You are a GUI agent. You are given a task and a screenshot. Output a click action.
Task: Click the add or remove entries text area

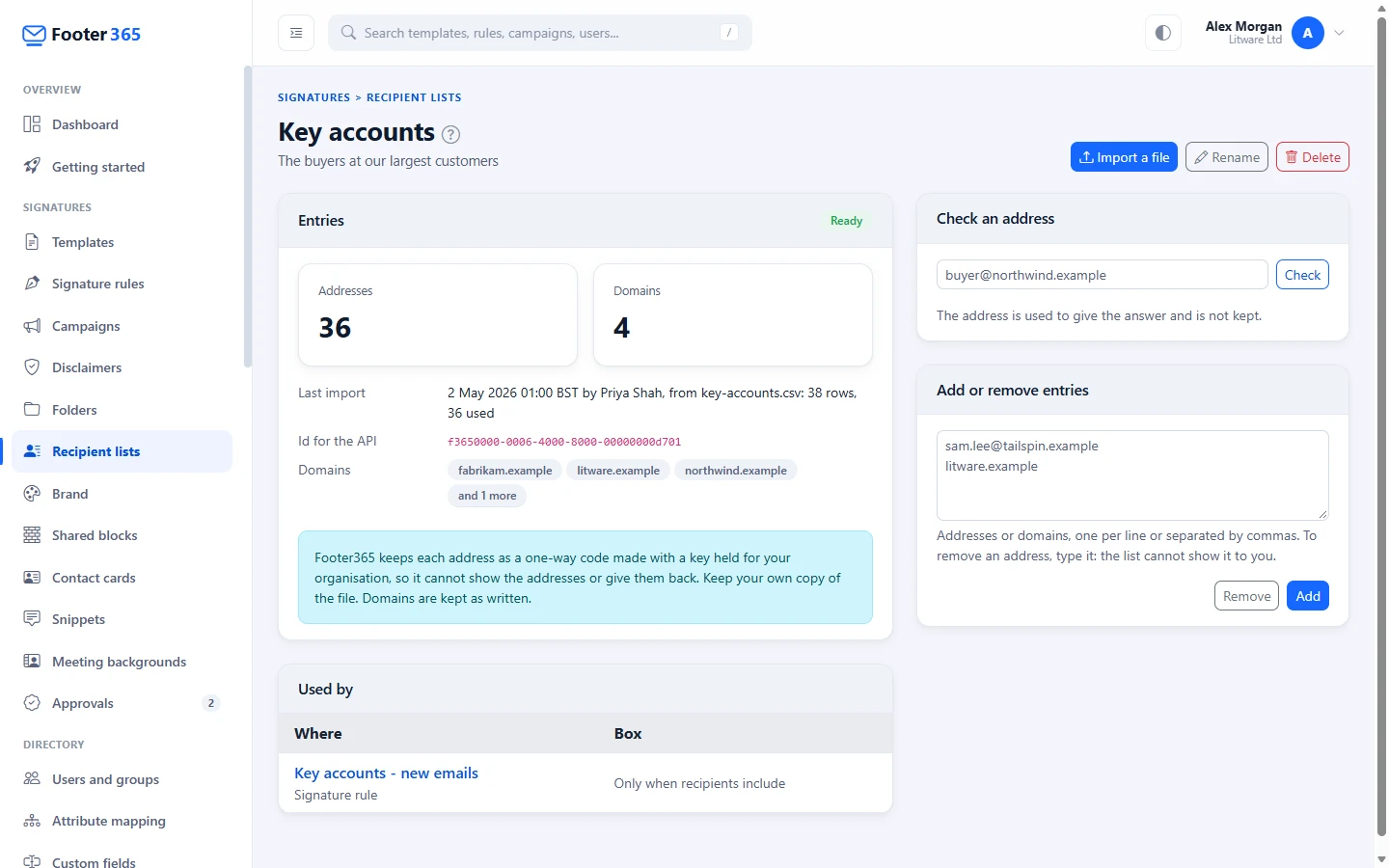pyautogui.click(x=1132, y=475)
